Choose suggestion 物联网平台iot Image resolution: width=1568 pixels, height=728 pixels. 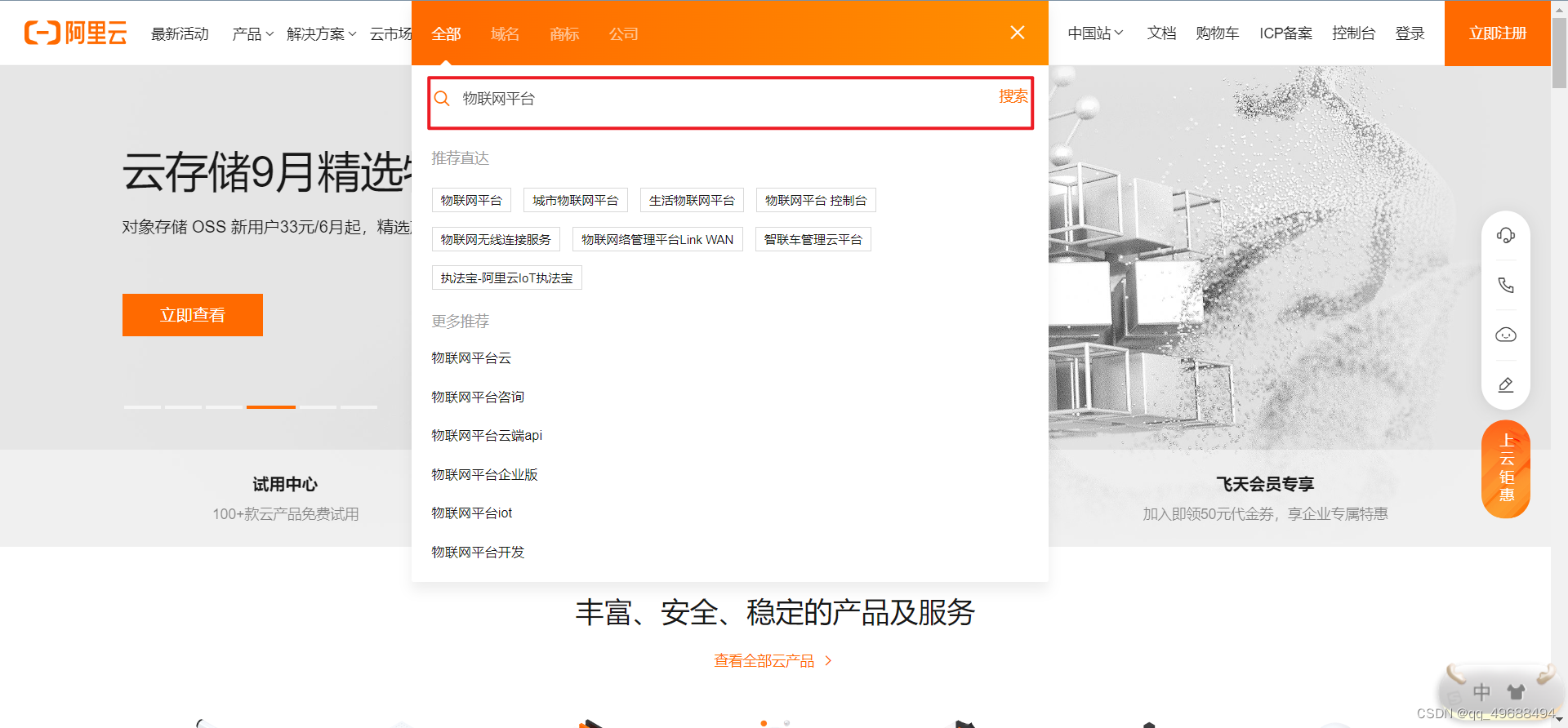(472, 513)
